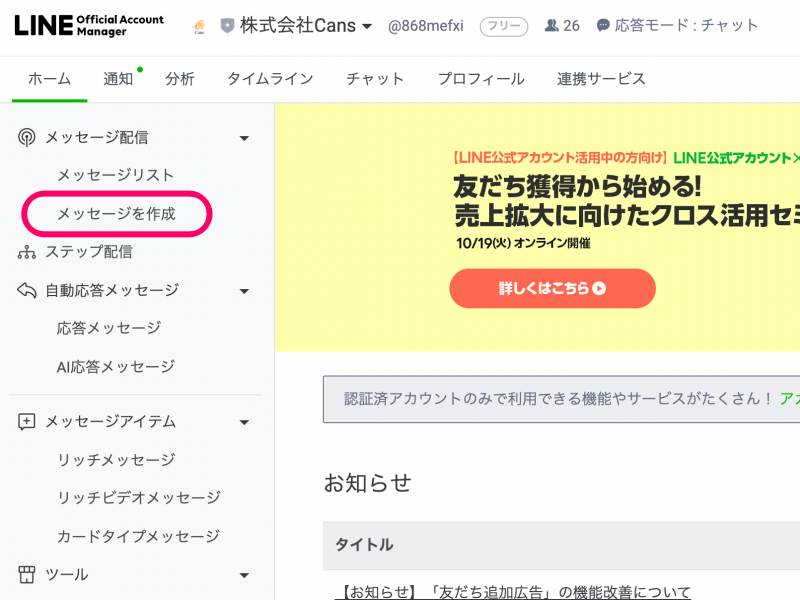800x600 pixels.
Task: Click the message broadcast antenna icon
Action: (27, 138)
